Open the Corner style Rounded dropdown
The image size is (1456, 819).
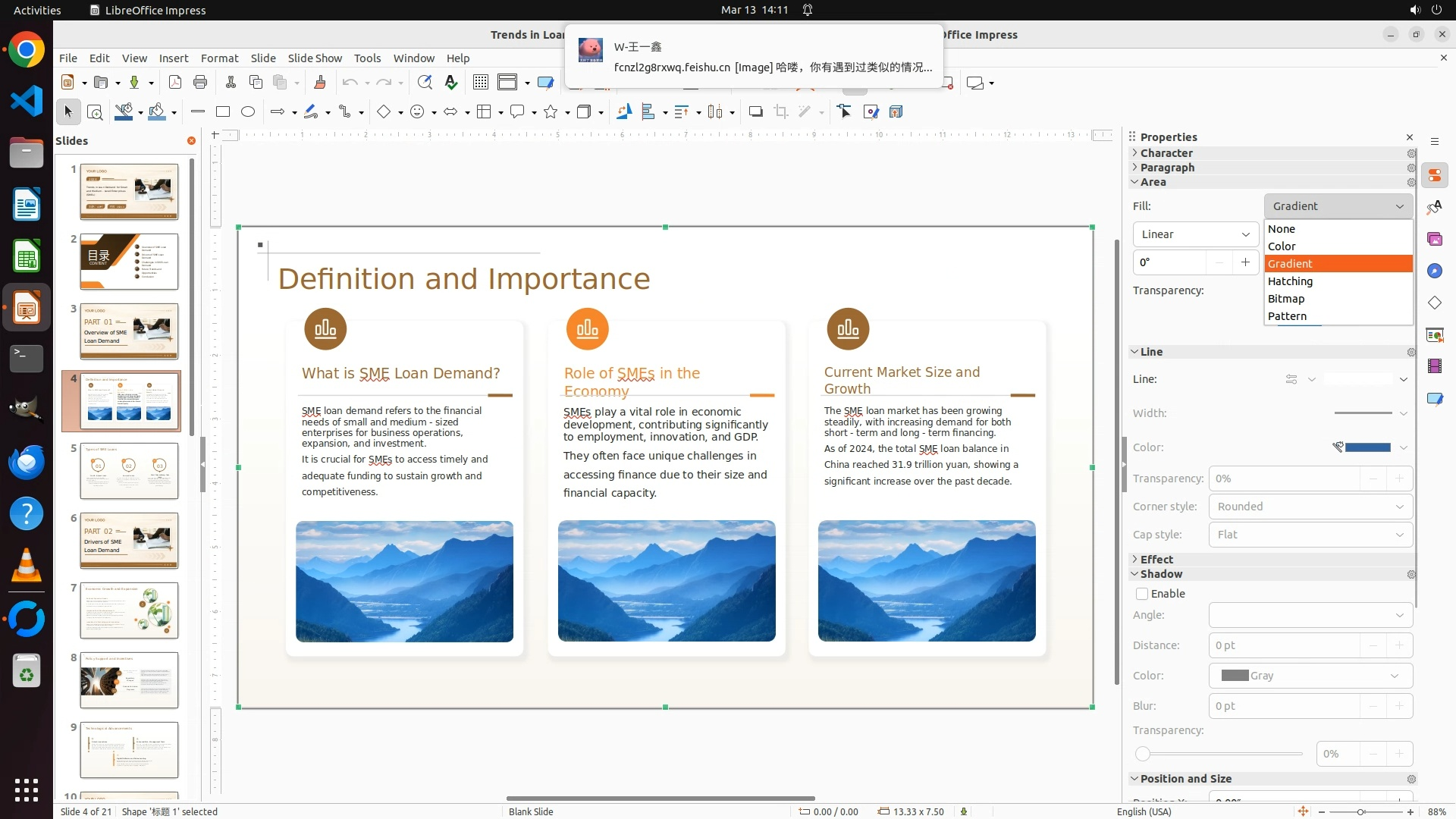coord(1310,507)
